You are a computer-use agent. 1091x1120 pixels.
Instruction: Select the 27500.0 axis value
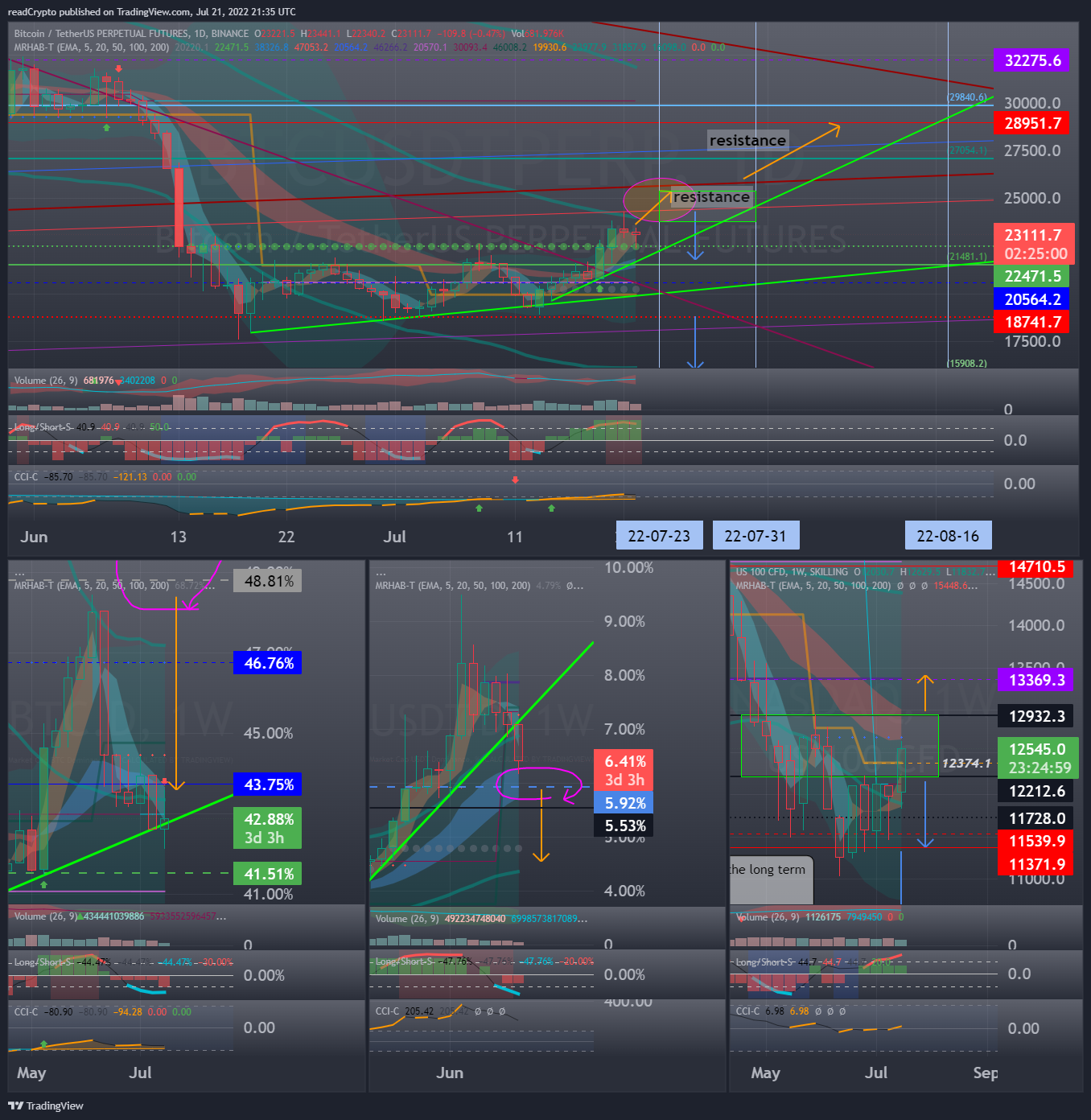1032,150
